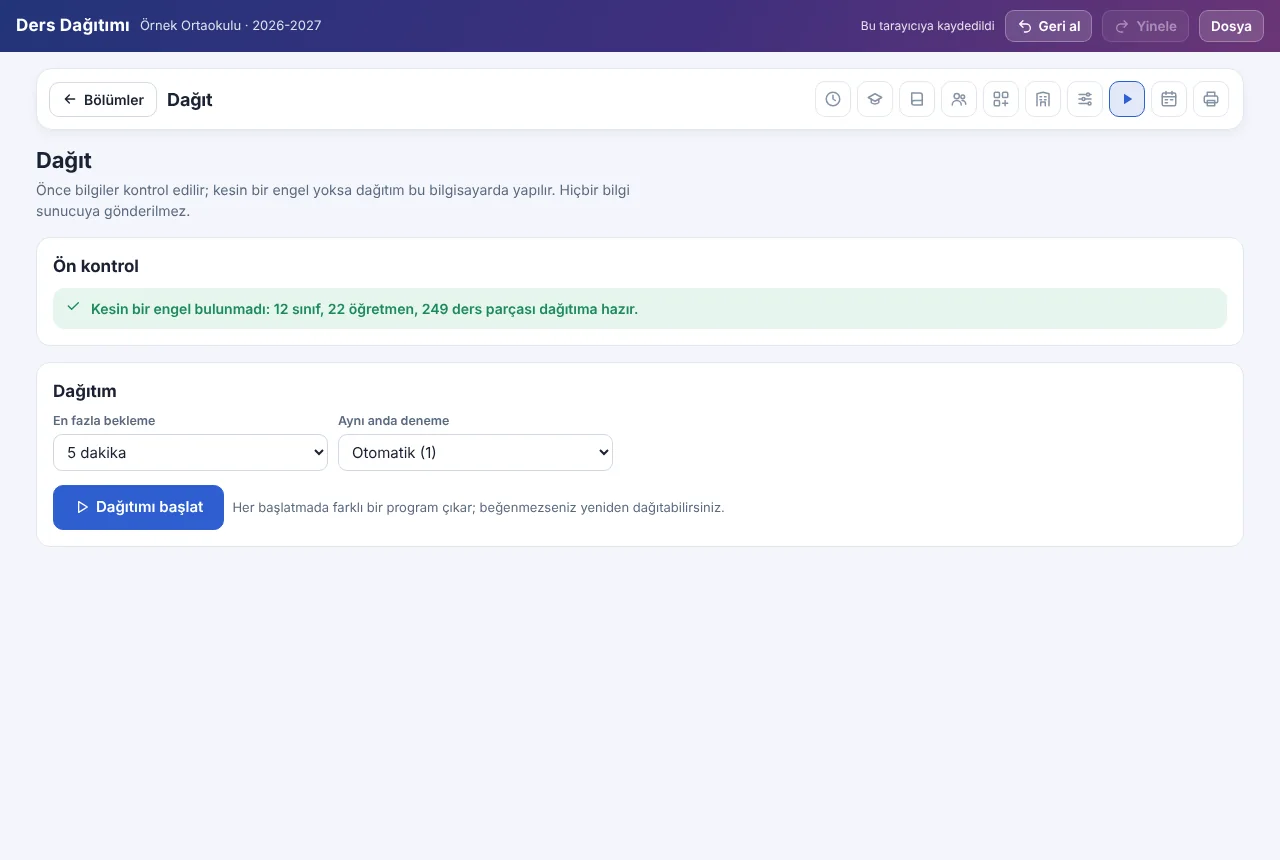Open the En fazla bekleme dropdown
This screenshot has height=860, width=1280.
(x=190, y=452)
